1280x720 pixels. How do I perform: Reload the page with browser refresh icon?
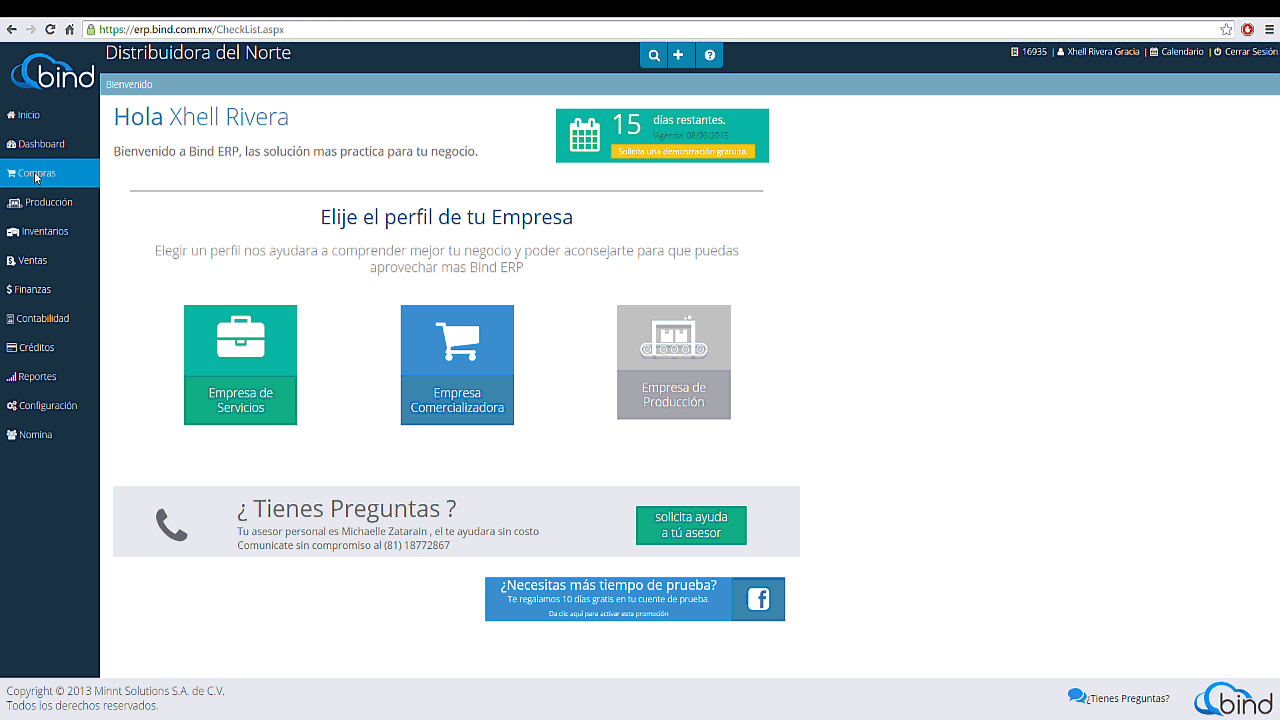click(50, 29)
